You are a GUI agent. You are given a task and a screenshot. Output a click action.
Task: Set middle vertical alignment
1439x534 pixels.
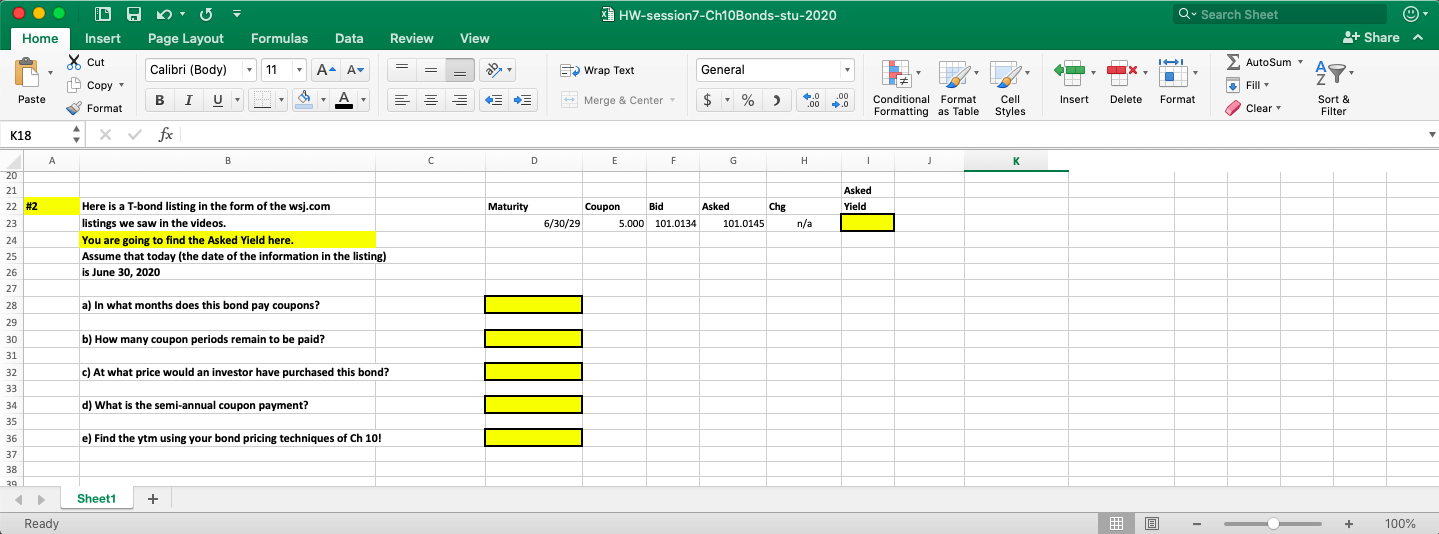click(430, 70)
